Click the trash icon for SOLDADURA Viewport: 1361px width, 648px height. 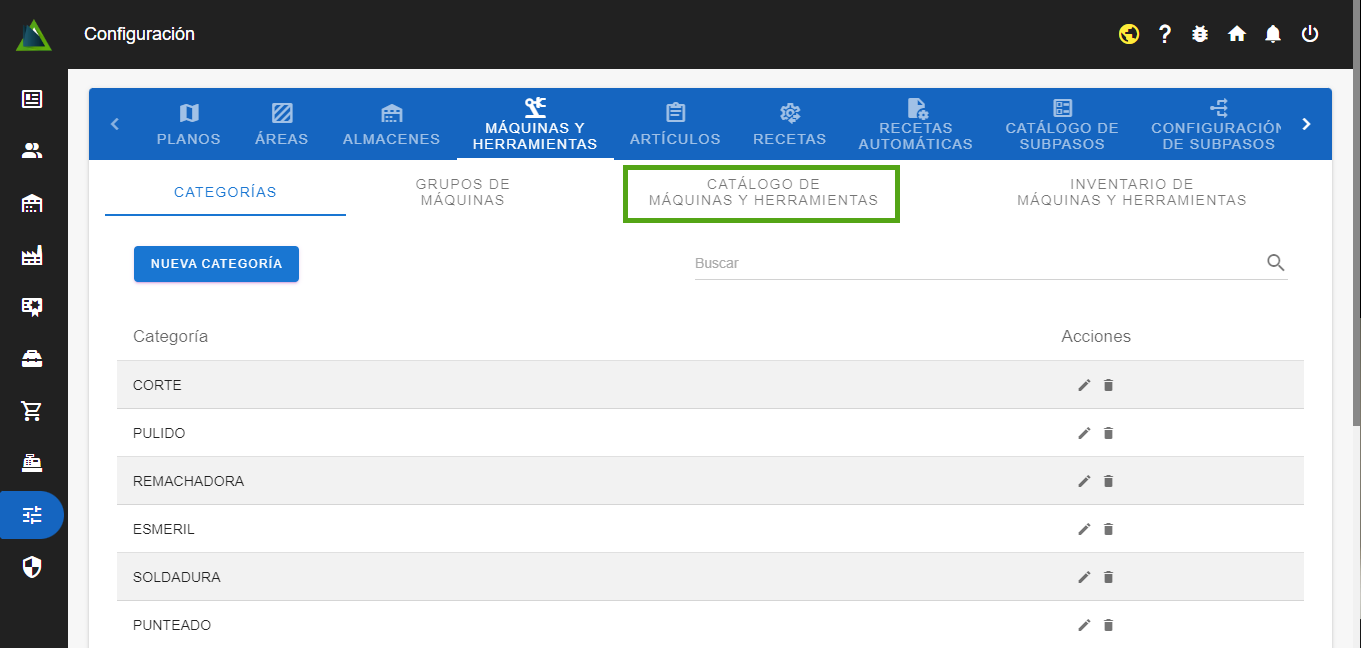pyautogui.click(x=1108, y=577)
